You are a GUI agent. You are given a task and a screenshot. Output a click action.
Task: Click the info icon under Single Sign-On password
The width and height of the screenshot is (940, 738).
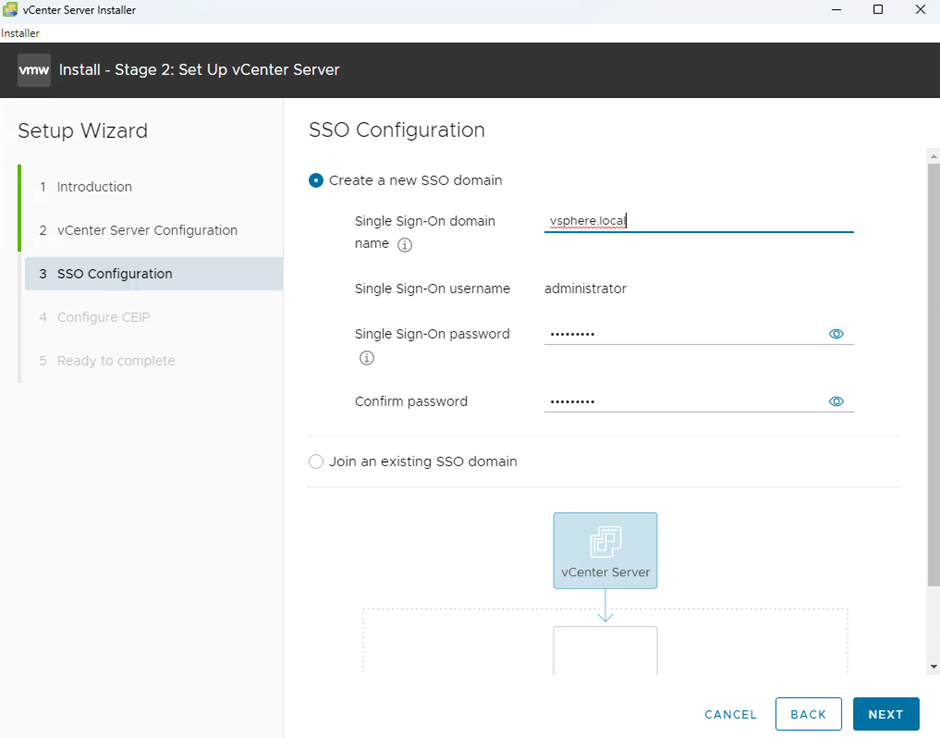point(367,358)
